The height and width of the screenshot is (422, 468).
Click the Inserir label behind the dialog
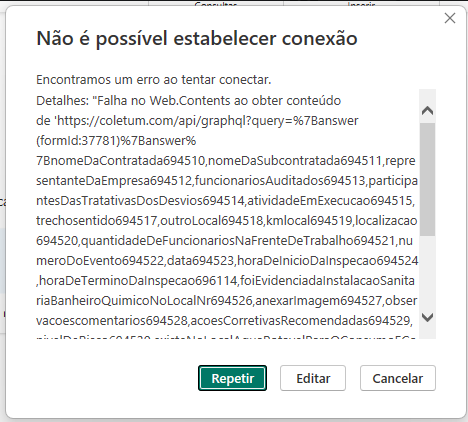tap(361, 4)
